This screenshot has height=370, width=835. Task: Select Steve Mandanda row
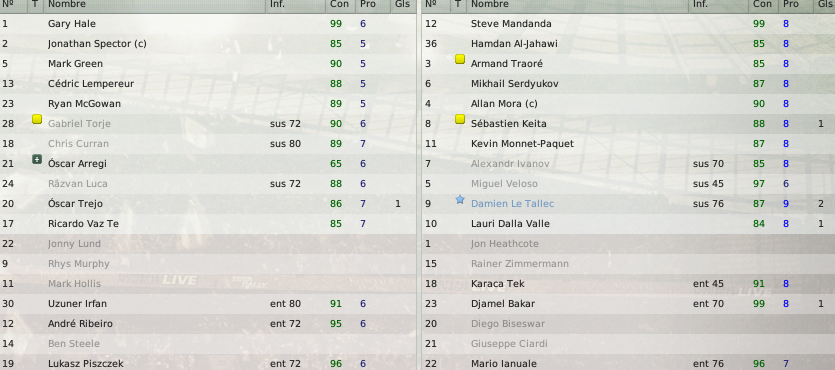(628, 23)
